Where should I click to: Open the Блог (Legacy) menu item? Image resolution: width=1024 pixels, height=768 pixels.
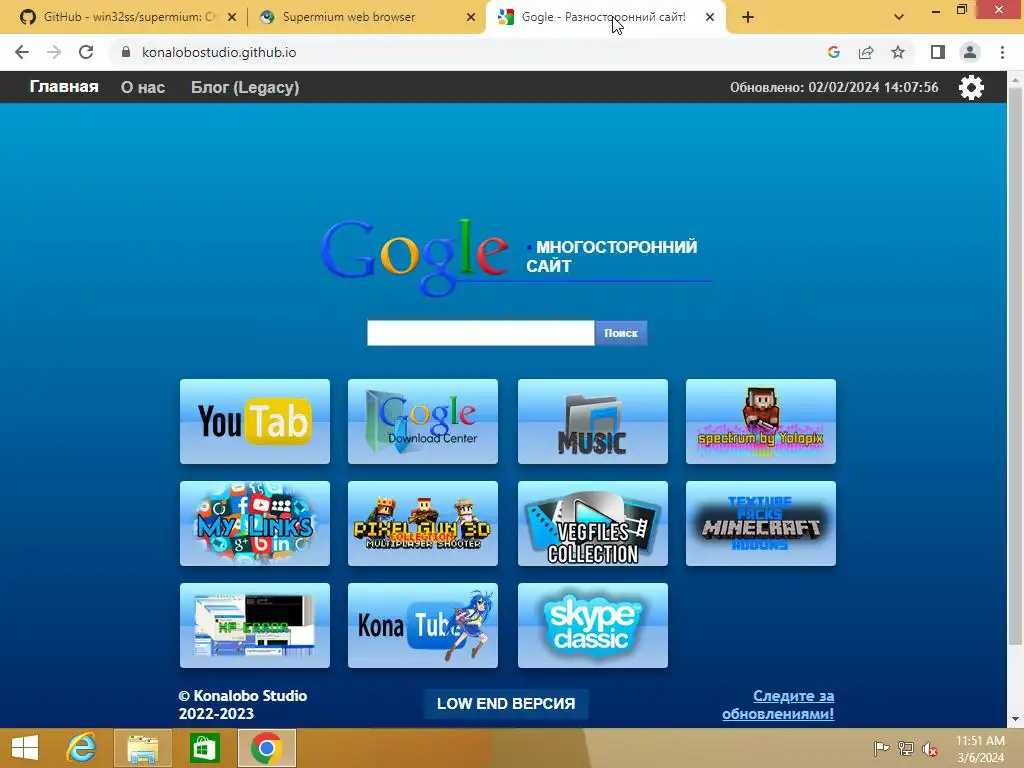(245, 88)
